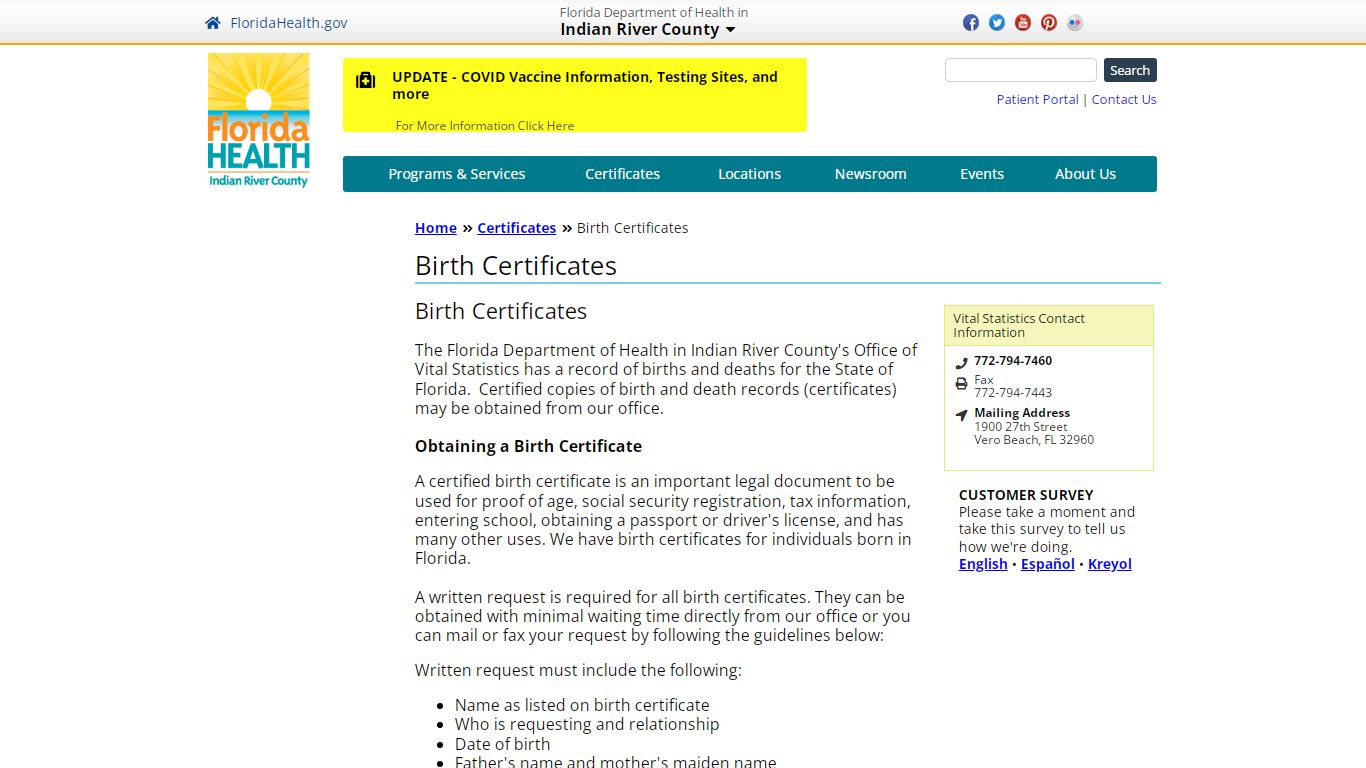
Task: Open the YouTube social icon
Action: 1023,23
